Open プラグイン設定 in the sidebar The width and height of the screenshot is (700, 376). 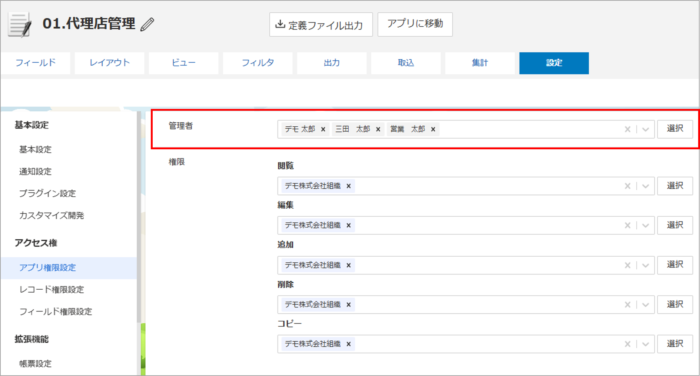[47, 193]
